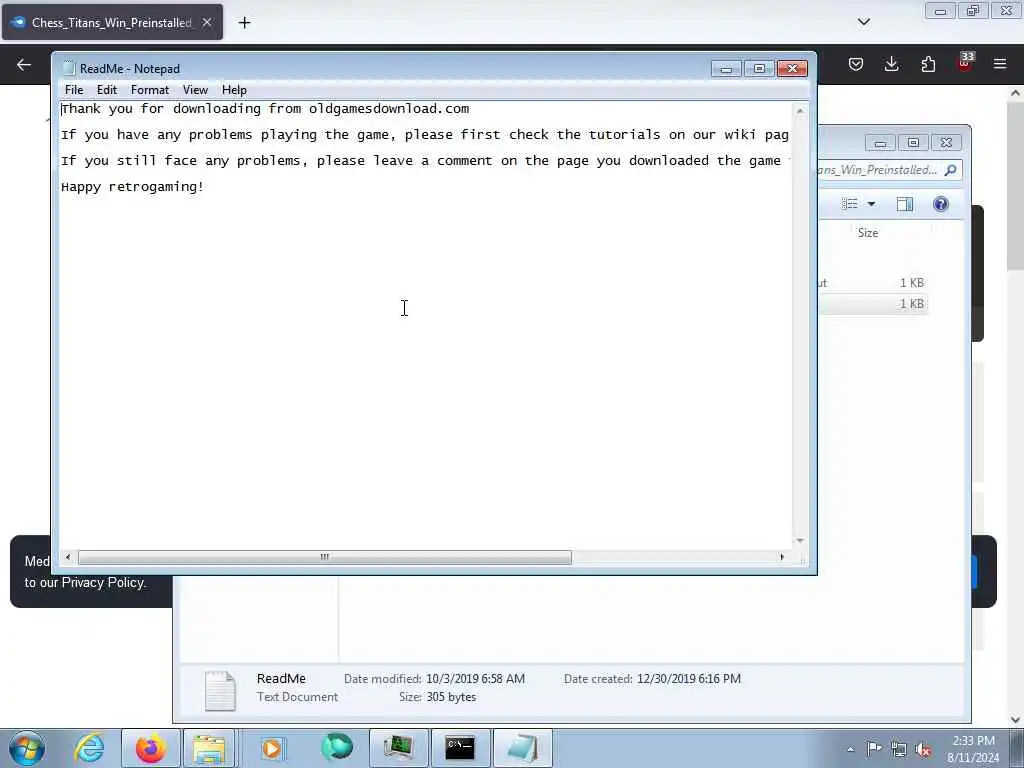Click Notepad horizontal scrollbar left arrow

tap(68, 557)
